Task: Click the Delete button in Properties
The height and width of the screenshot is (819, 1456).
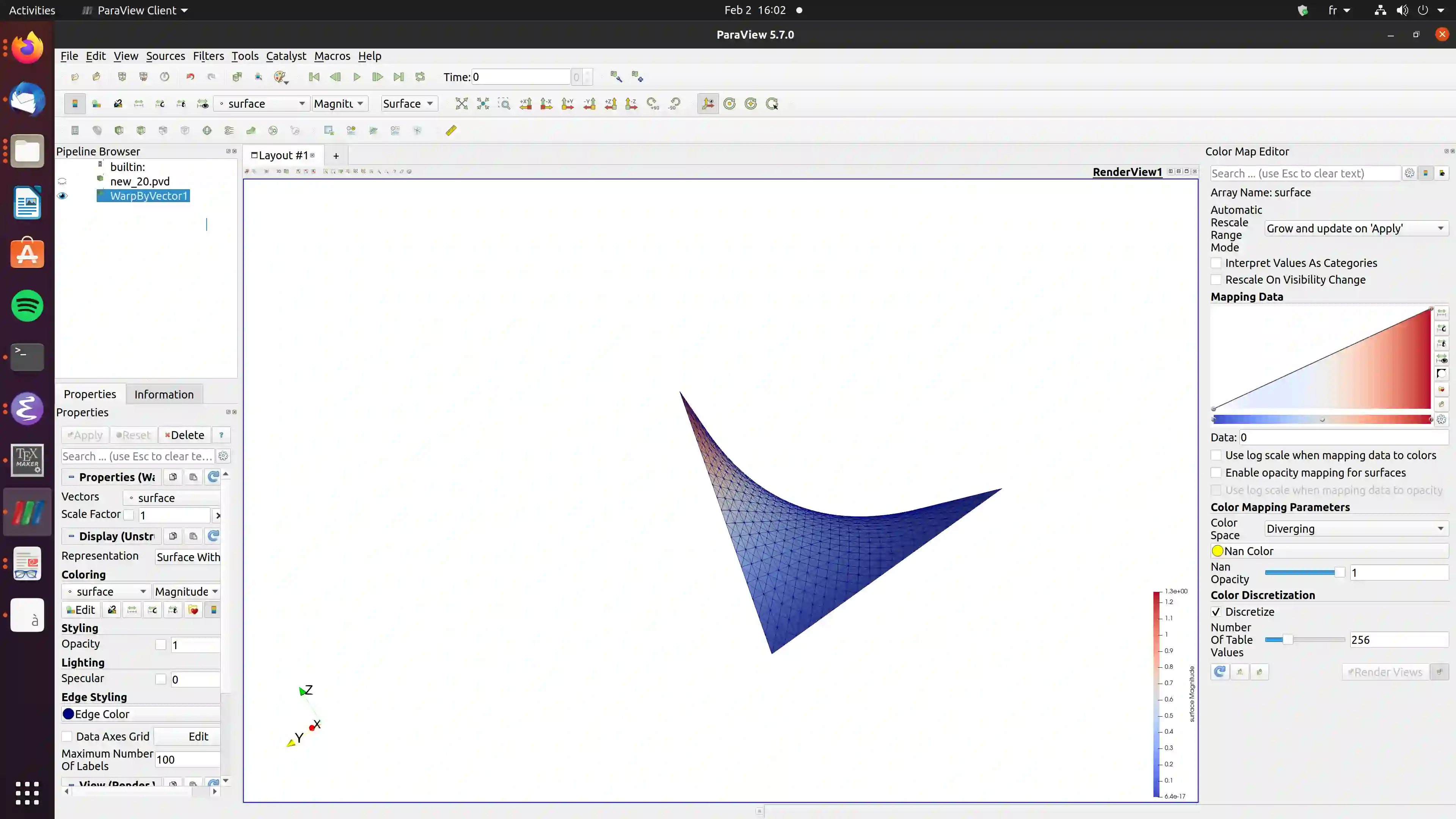Action: click(184, 435)
